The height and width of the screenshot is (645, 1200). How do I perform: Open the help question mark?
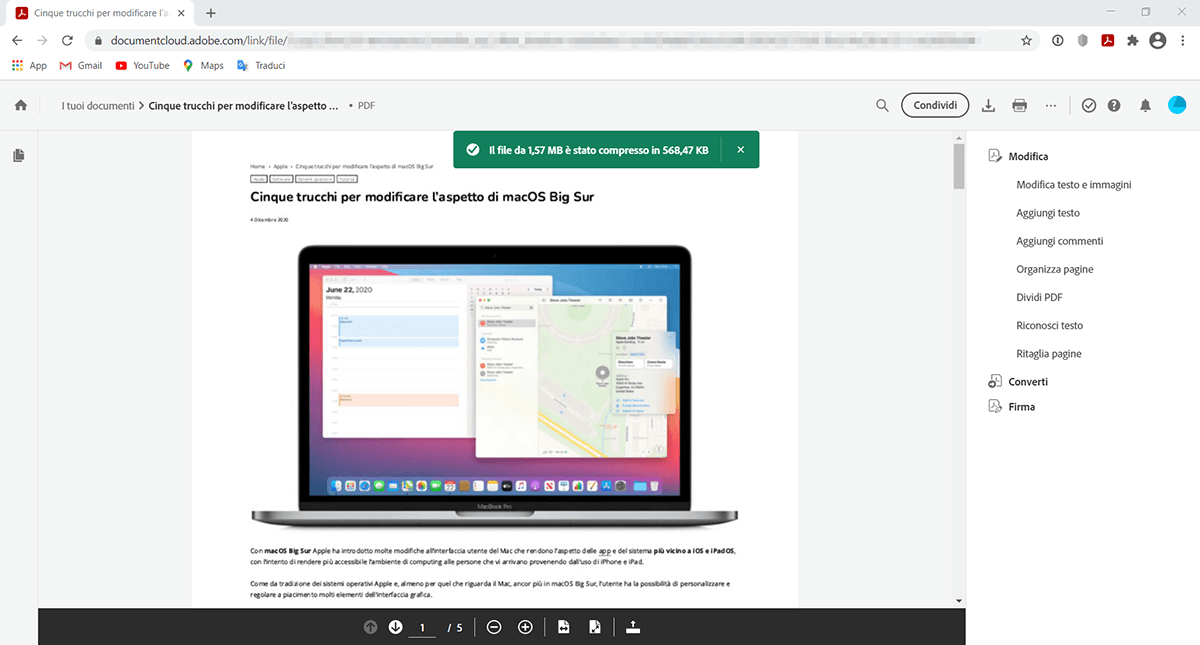tap(1114, 105)
